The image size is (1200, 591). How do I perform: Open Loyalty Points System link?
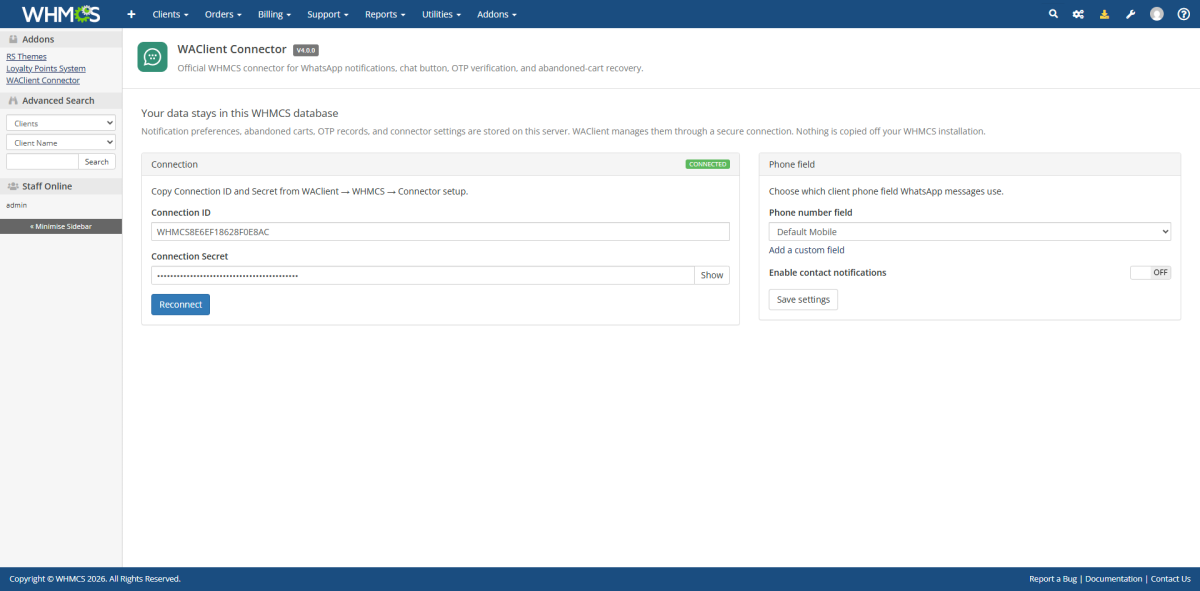(x=46, y=68)
